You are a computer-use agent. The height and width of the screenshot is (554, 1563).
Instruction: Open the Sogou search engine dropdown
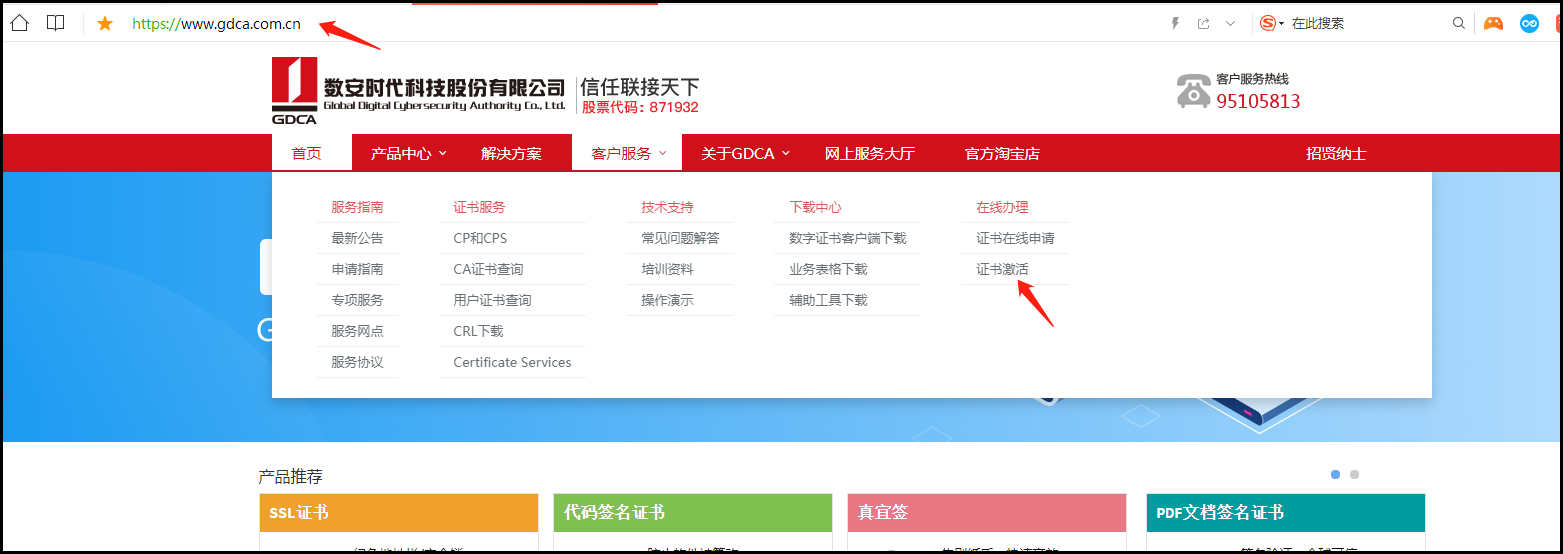tap(1272, 23)
